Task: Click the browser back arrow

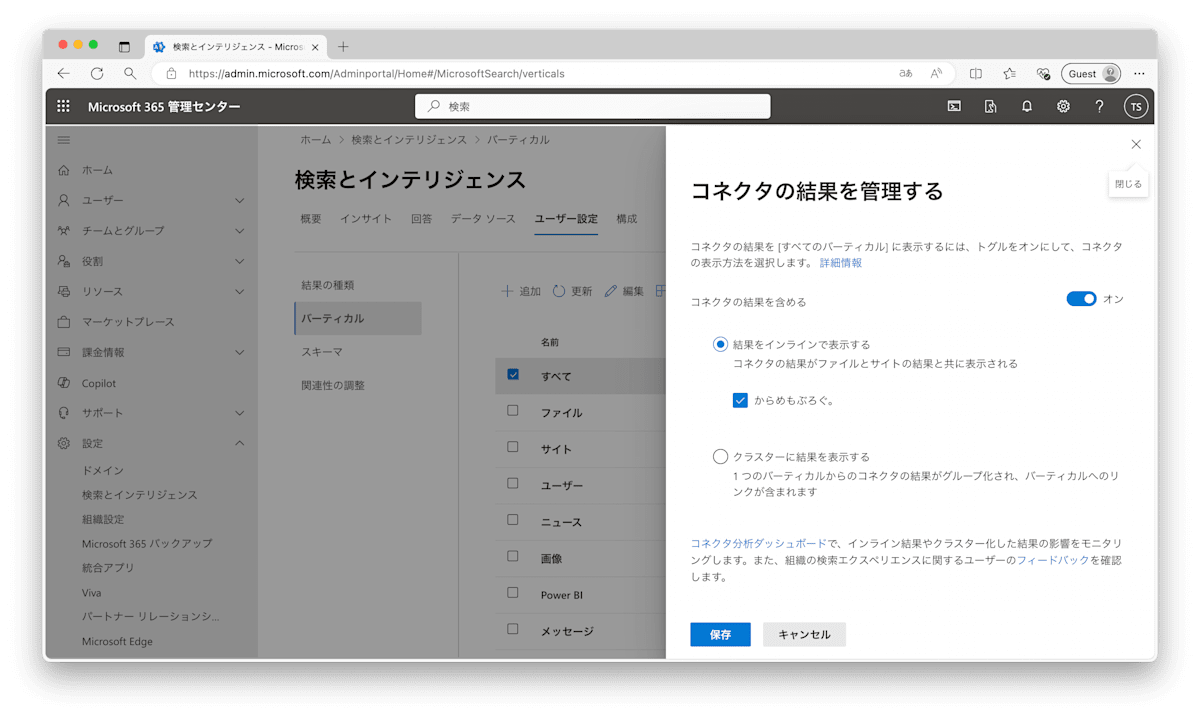Action: (63, 73)
